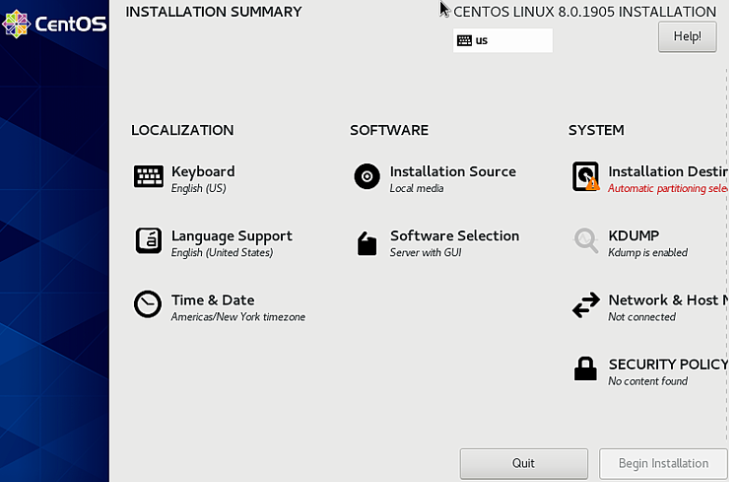The image size is (729, 482).
Task: Click the INSTALLATION SUMMARY title
Action: pos(213,12)
